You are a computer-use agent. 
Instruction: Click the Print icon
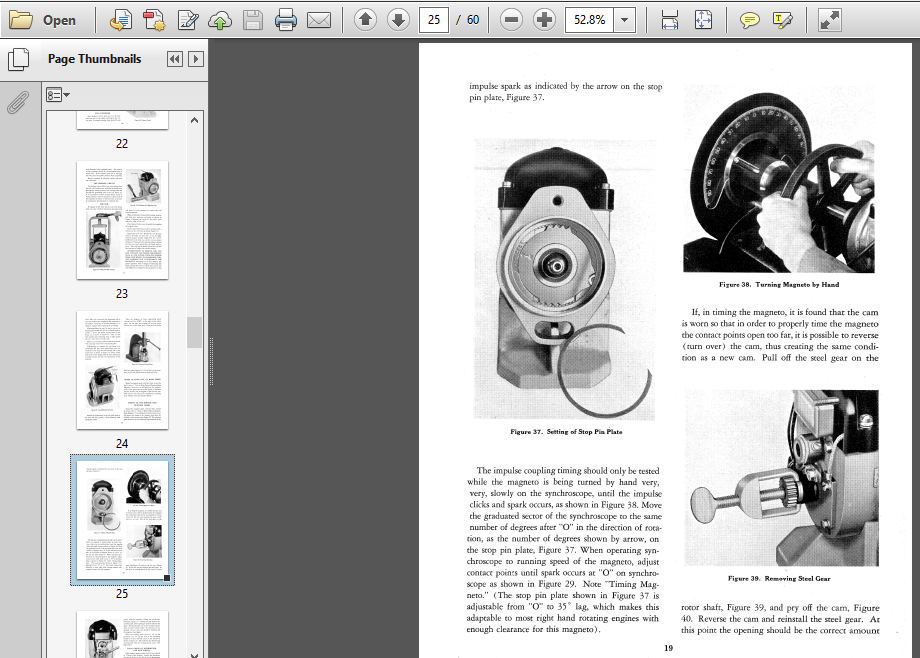[286, 20]
